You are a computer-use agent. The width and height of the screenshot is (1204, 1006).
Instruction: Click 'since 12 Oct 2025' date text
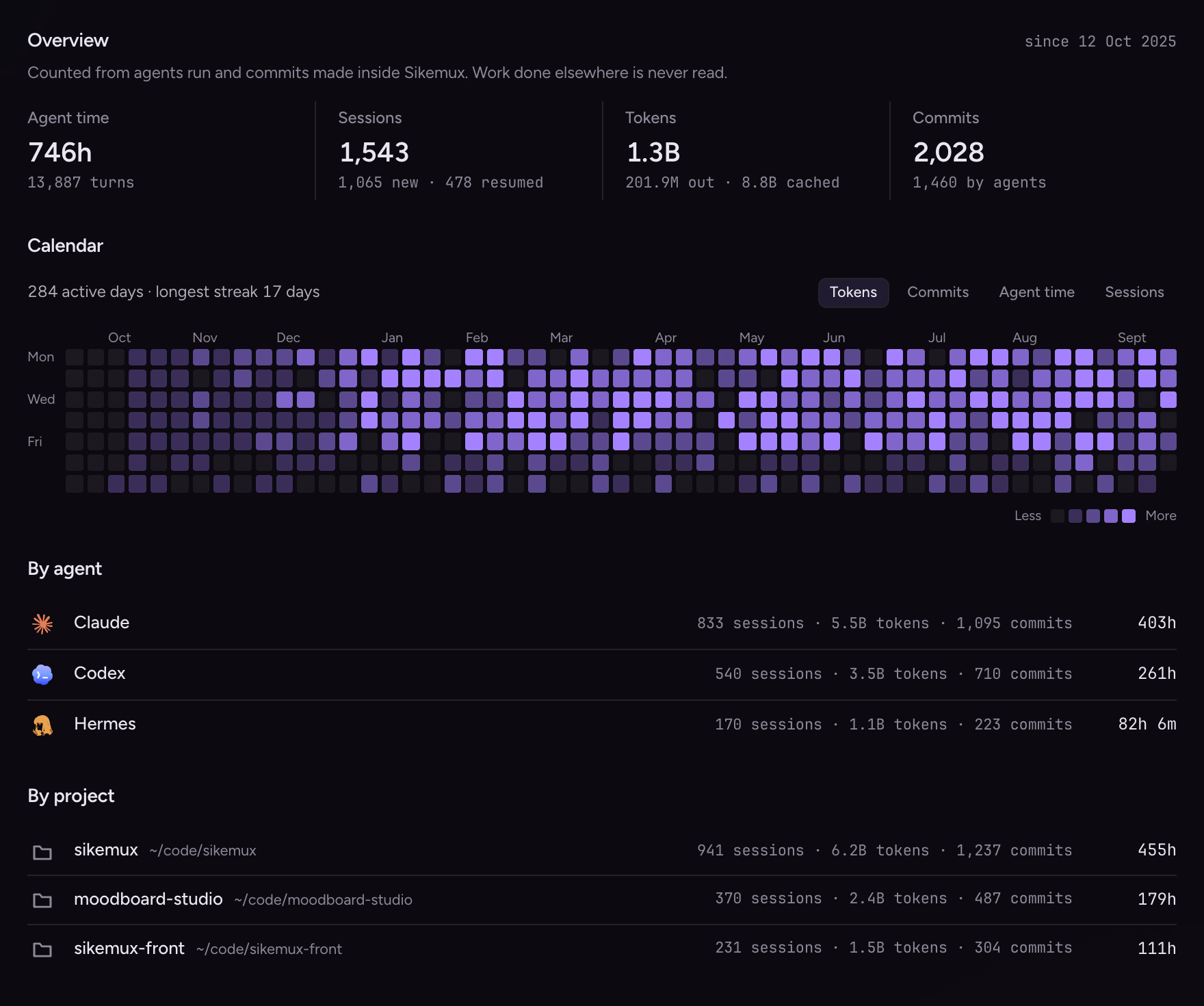click(x=1100, y=42)
